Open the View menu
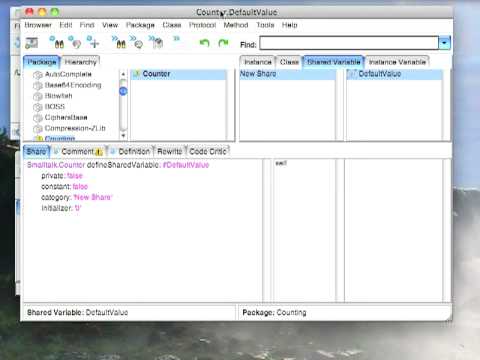Image resolution: width=480 pixels, height=360 pixels. click(x=110, y=25)
